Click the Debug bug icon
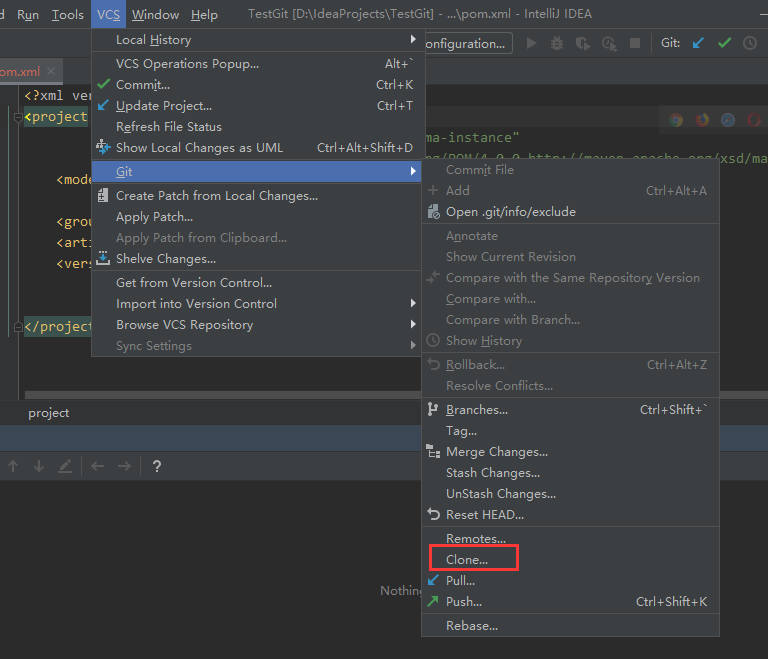 557,44
